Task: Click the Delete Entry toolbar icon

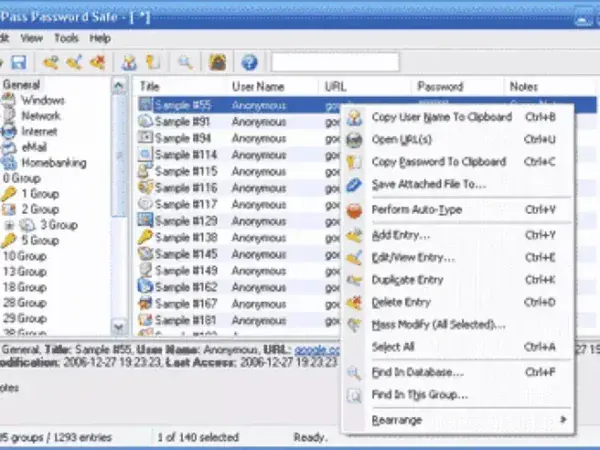Action: click(x=97, y=63)
